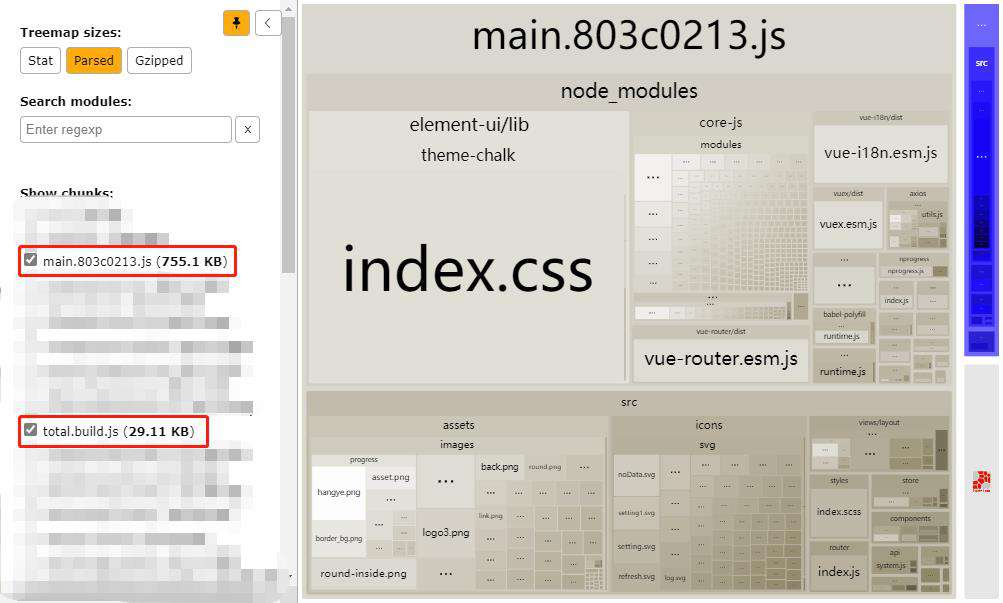Screen dimensions: 1003x603
Task: Select the Stat treemap size
Action: (x=40, y=61)
